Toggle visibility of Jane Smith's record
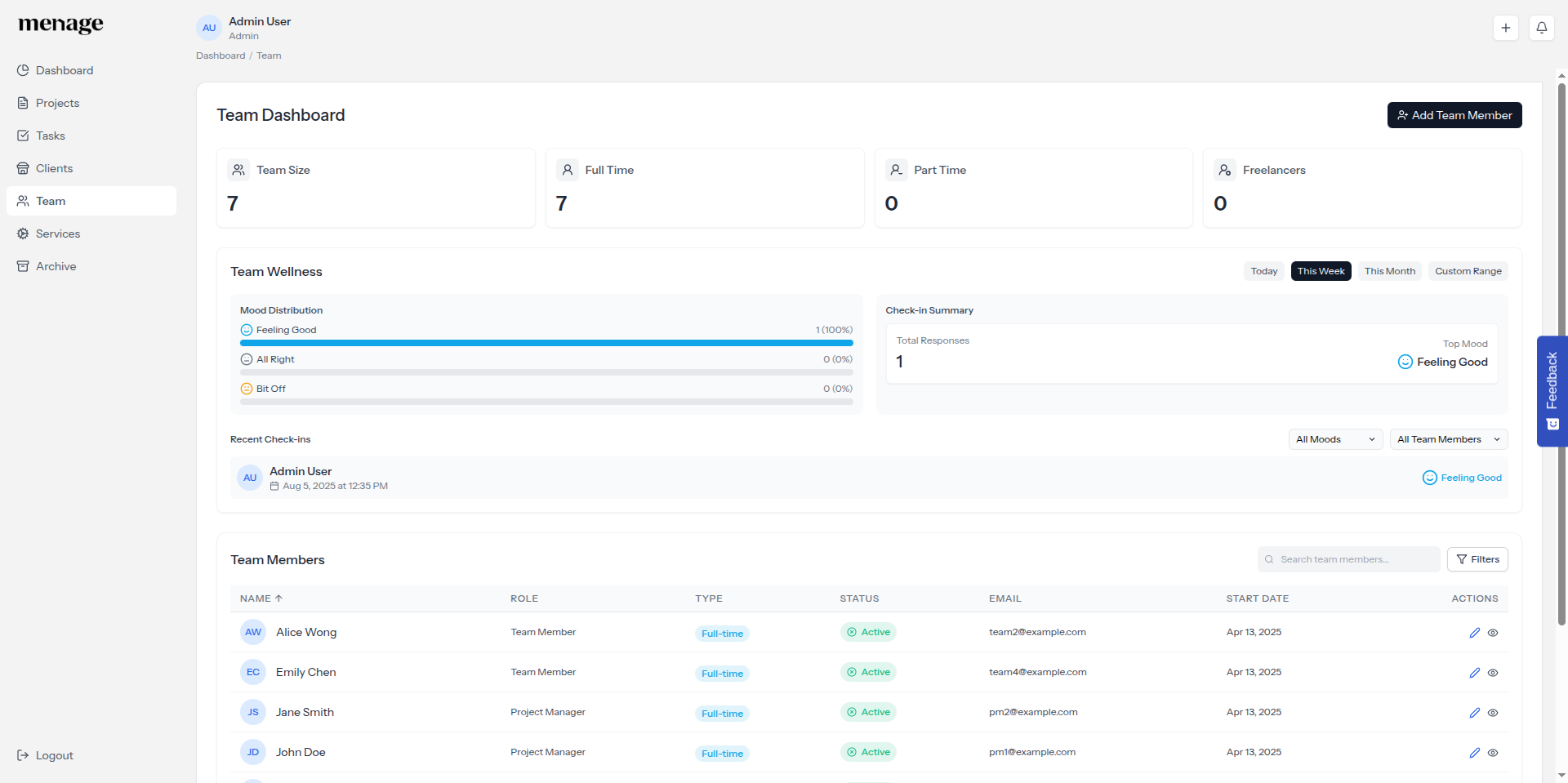The image size is (1568, 783). (1494, 713)
